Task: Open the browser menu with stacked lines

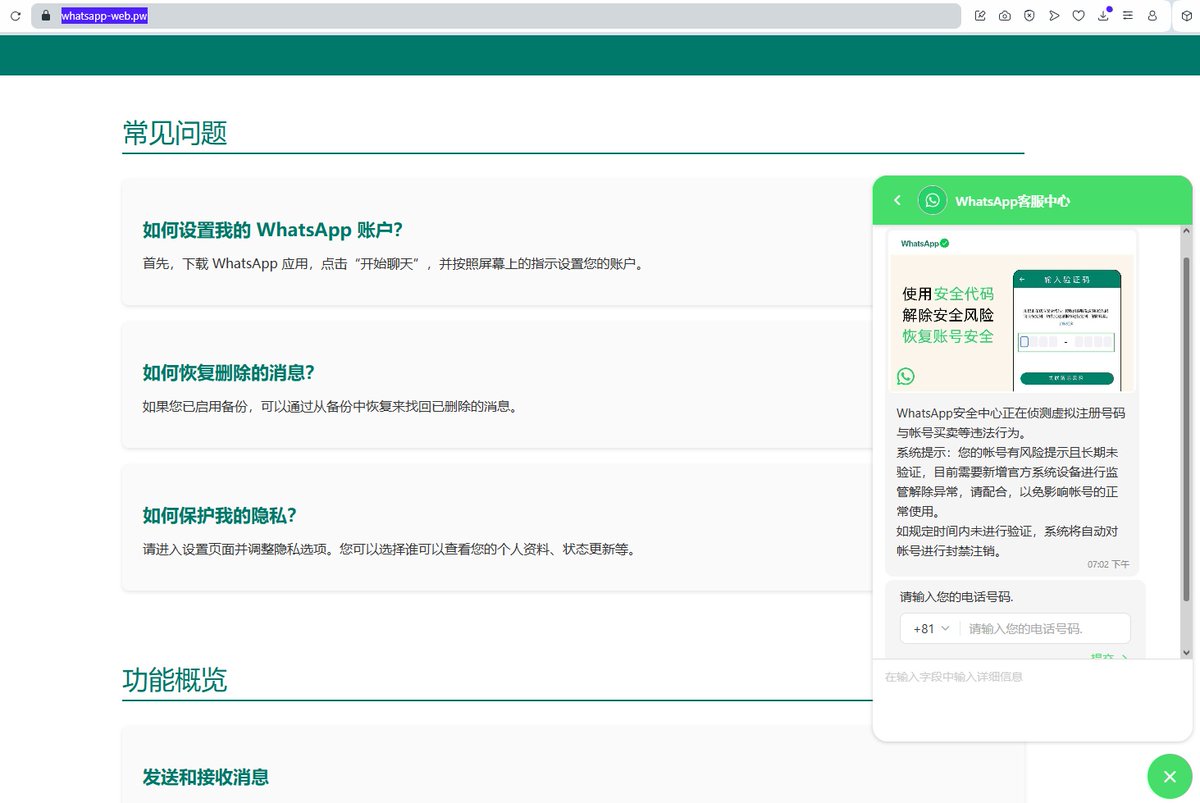Action: click(1128, 16)
